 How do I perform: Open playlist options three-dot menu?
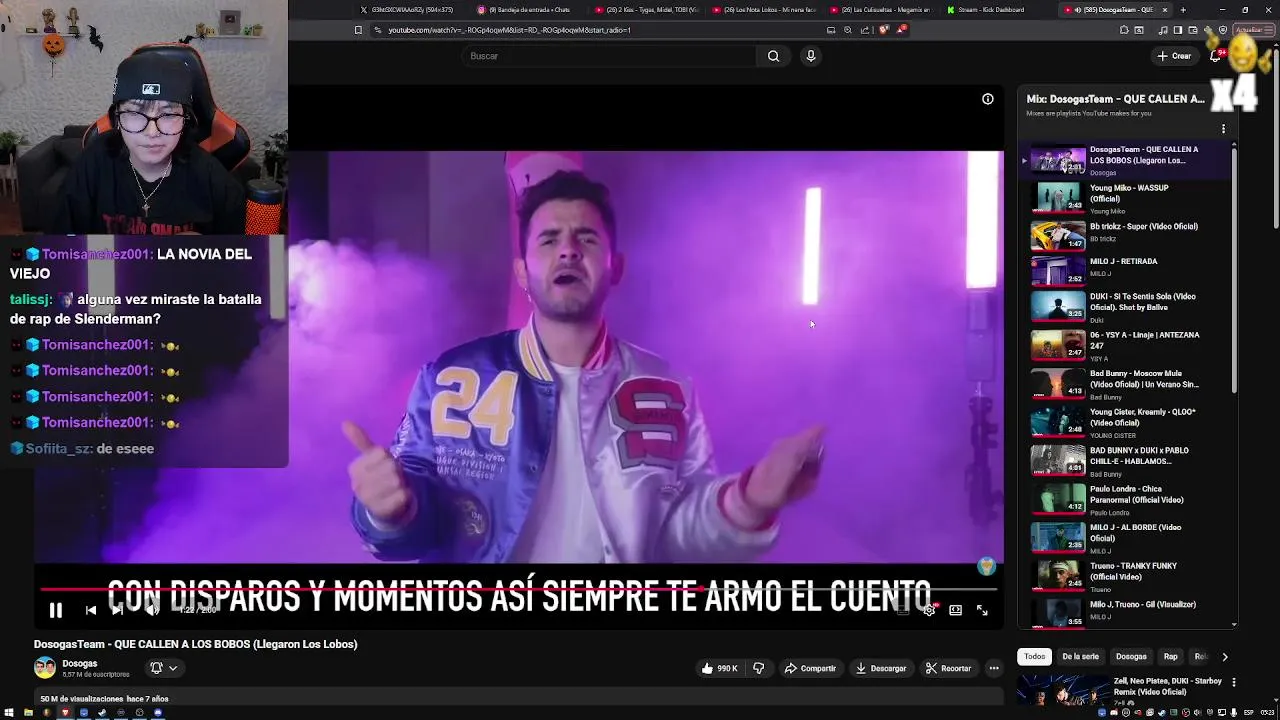(x=1223, y=129)
